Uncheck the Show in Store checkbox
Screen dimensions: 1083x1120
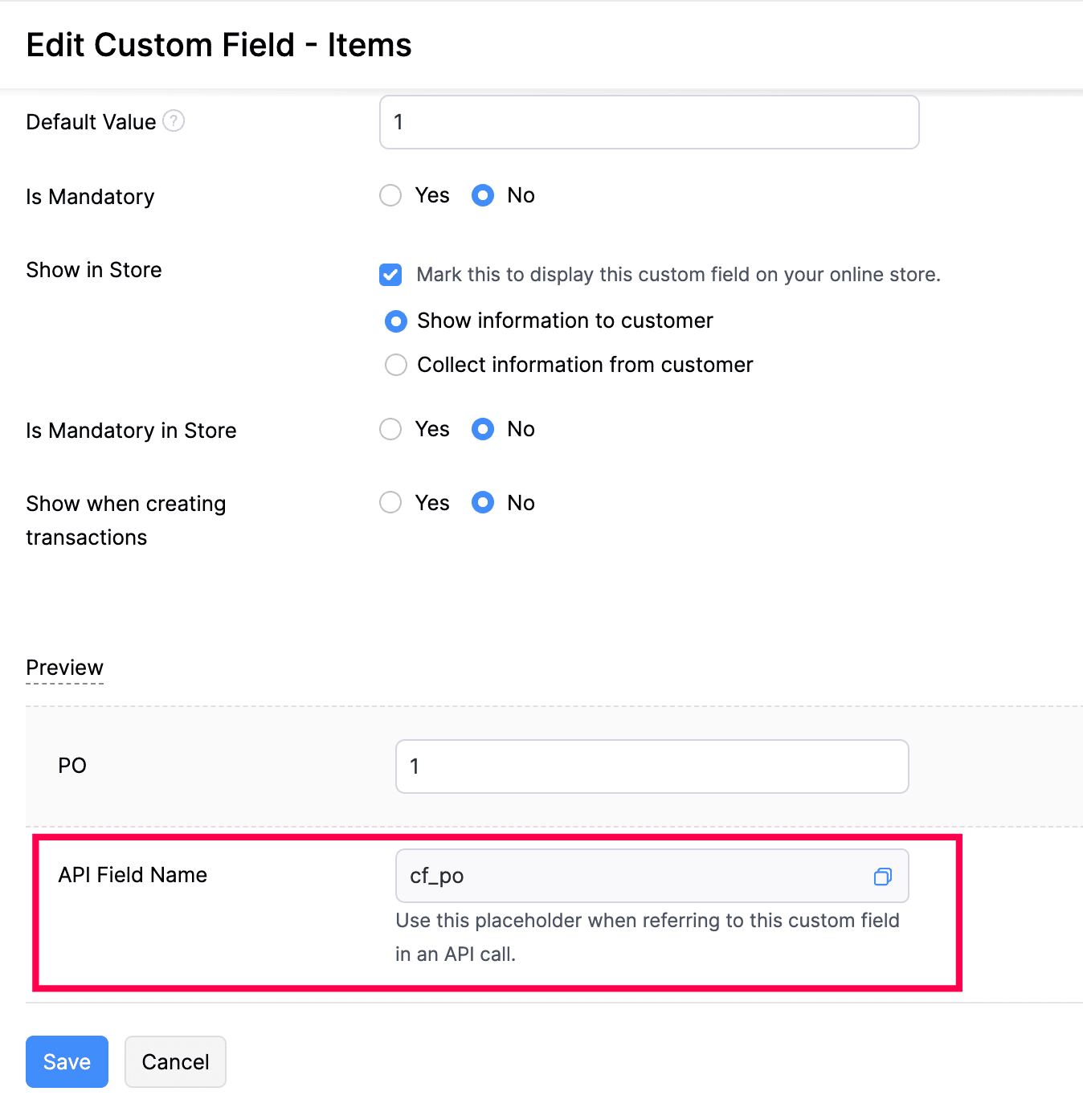tap(390, 275)
